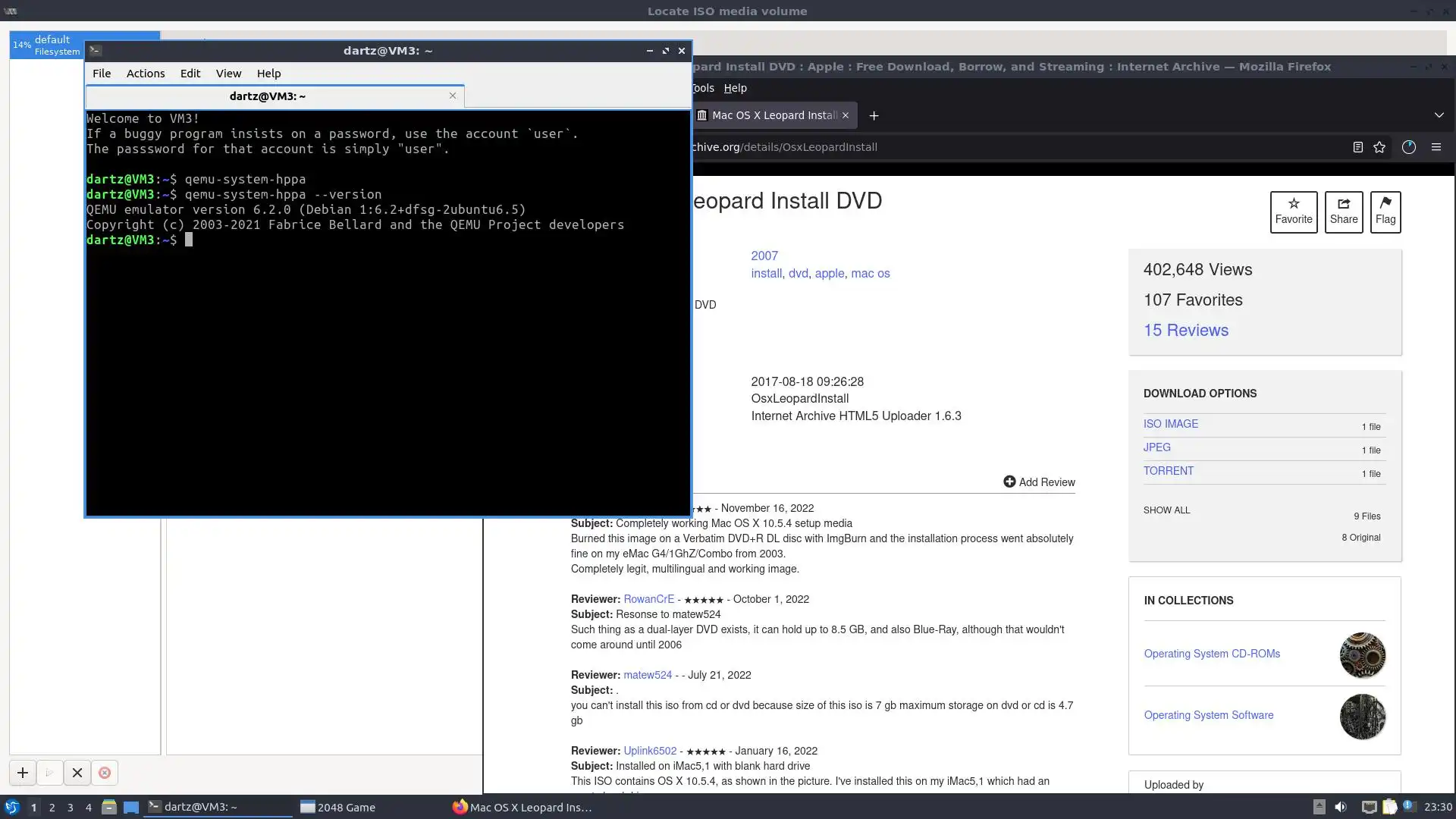
Task: Select the default Filesystem storage pool
Action: pyautogui.click(x=47, y=45)
